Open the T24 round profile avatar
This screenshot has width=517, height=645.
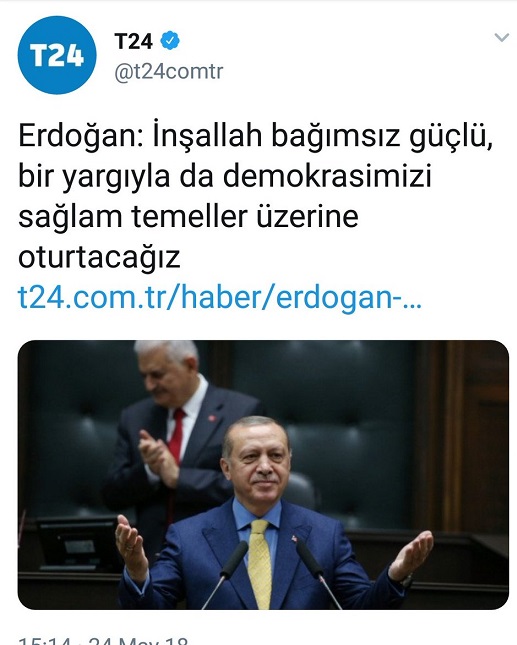pyautogui.click(x=57, y=55)
